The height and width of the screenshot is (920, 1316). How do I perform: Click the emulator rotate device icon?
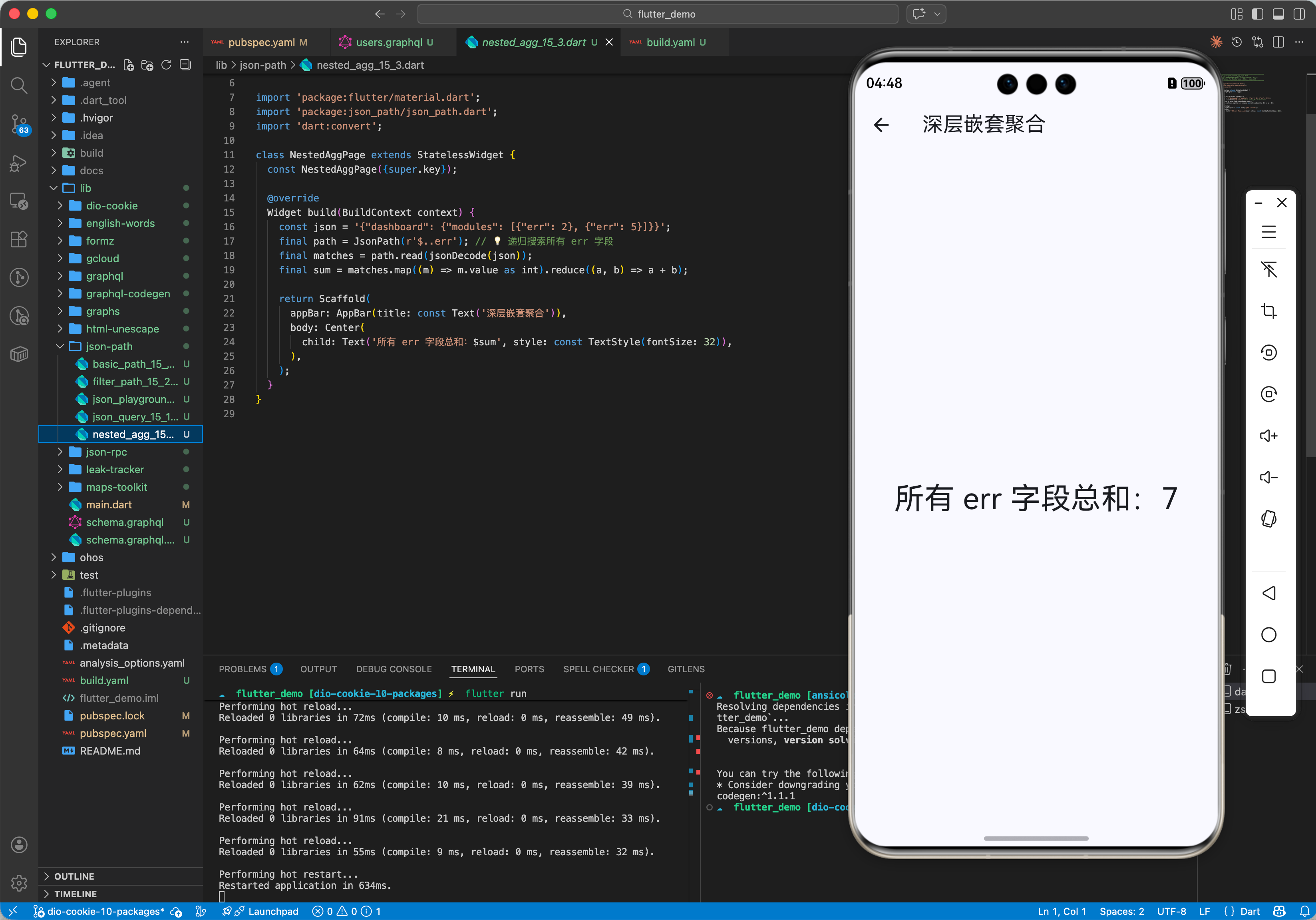[1268, 519]
